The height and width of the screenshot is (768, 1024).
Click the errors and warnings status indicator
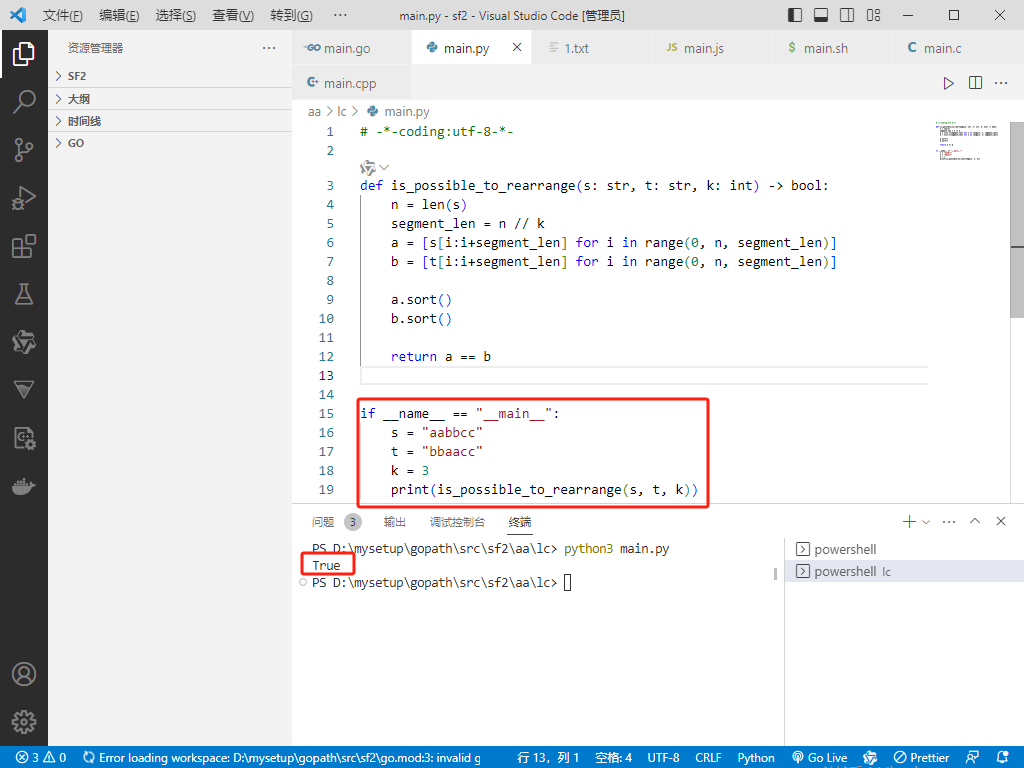[41, 758]
